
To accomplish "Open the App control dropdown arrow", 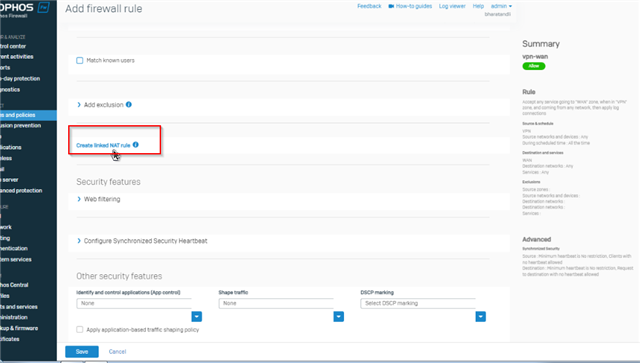I will 197,316.
